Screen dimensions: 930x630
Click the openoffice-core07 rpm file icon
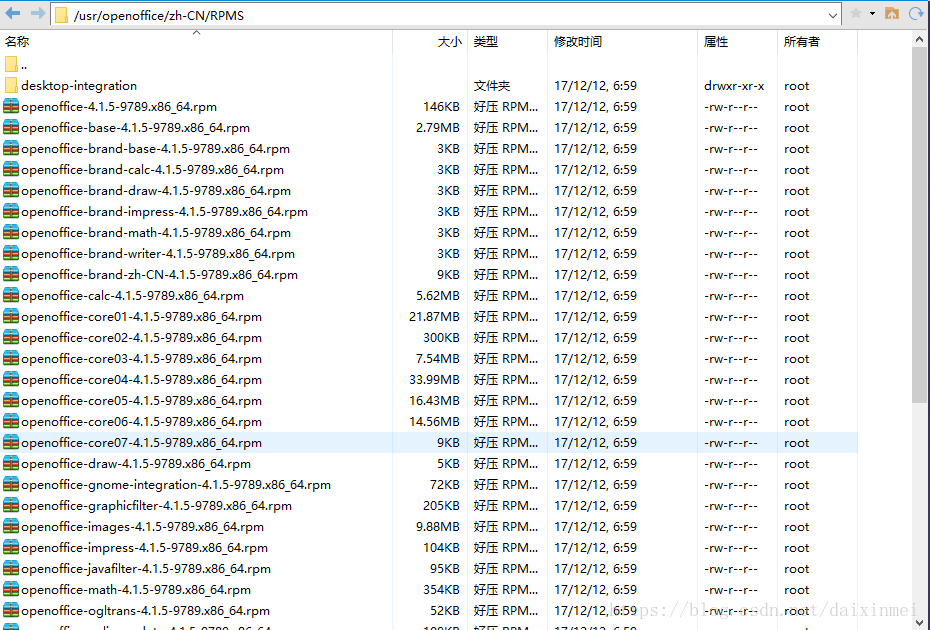[11, 442]
